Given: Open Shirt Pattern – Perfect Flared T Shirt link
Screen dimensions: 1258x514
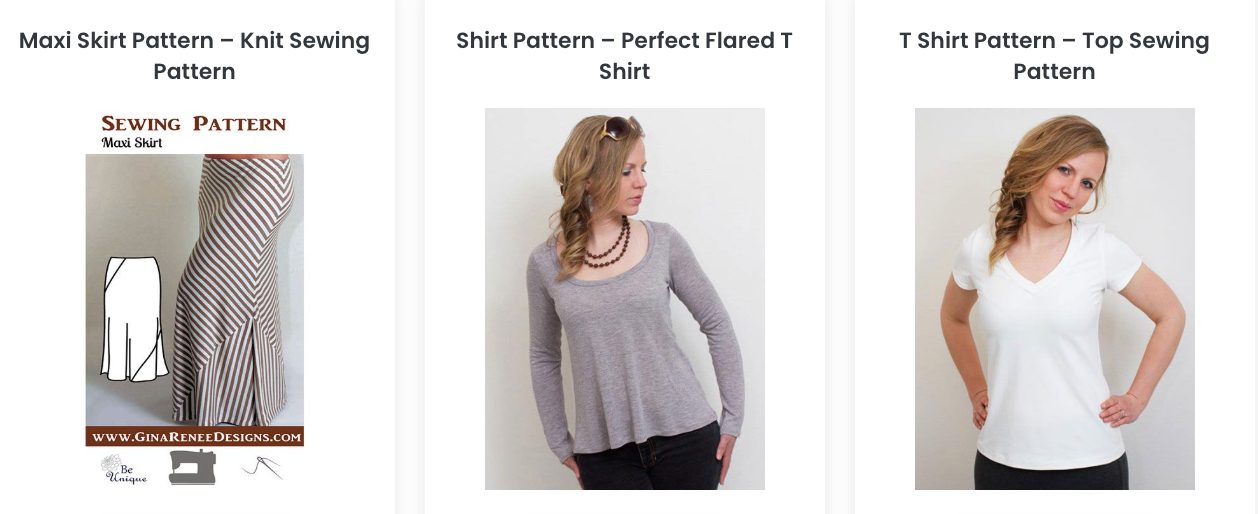Looking at the screenshot, I should [624, 56].
